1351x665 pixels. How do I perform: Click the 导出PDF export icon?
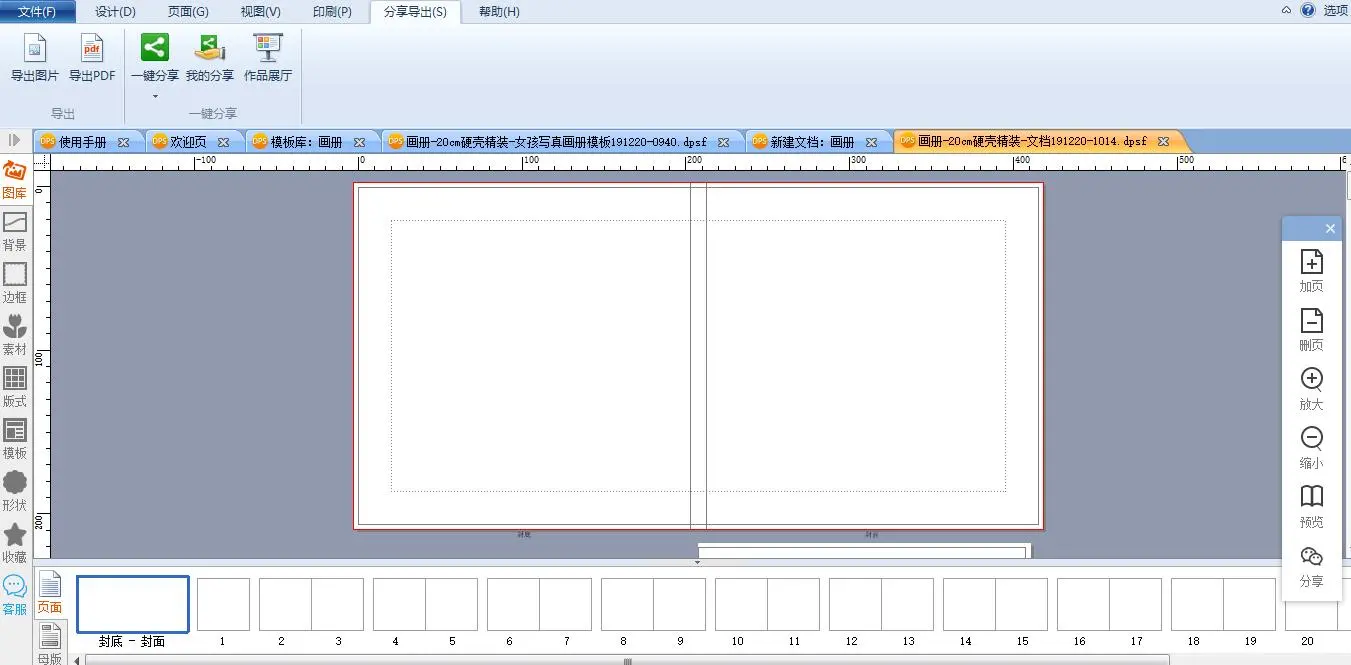92,48
